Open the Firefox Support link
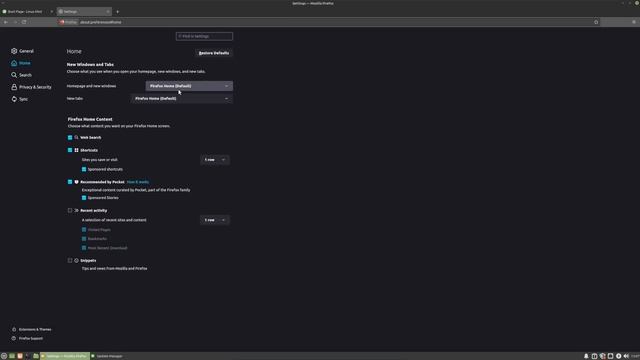The width and height of the screenshot is (640, 360). pyautogui.click(x=27, y=338)
